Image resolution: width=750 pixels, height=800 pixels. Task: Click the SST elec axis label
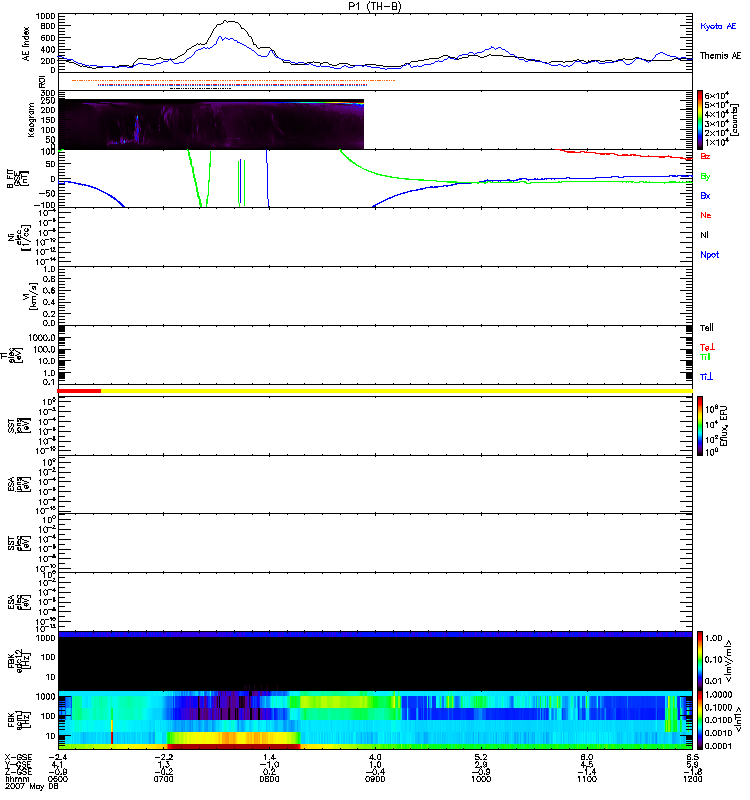coord(19,543)
